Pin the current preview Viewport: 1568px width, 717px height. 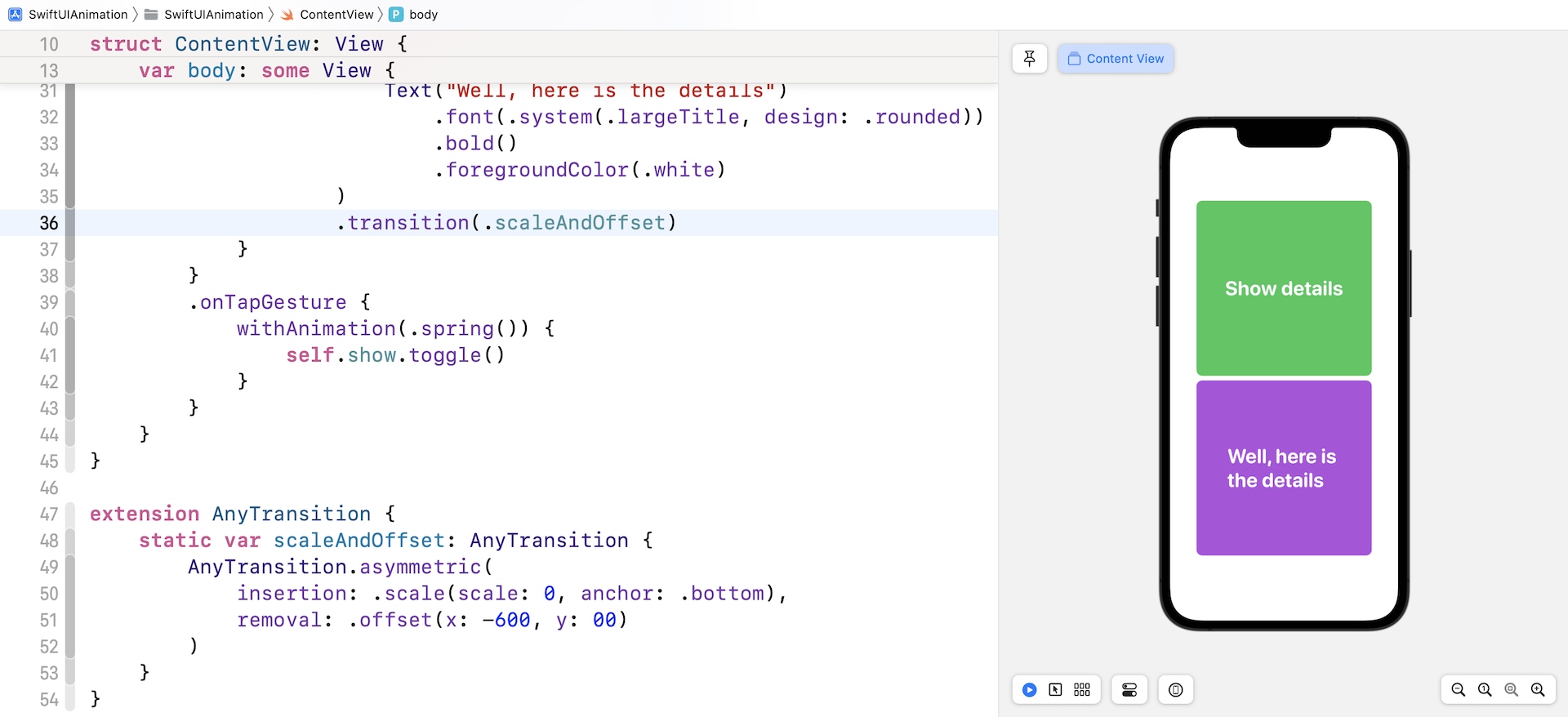click(1029, 59)
